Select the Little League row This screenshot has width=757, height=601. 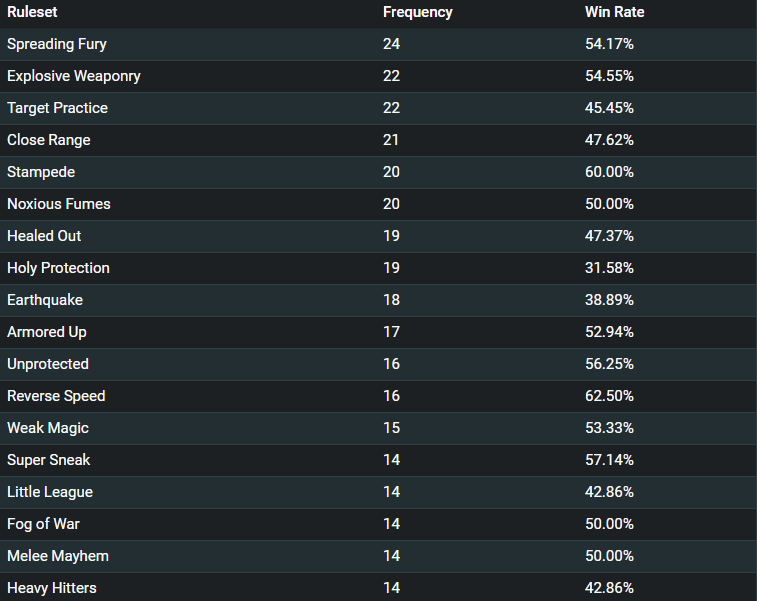[378, 492]
